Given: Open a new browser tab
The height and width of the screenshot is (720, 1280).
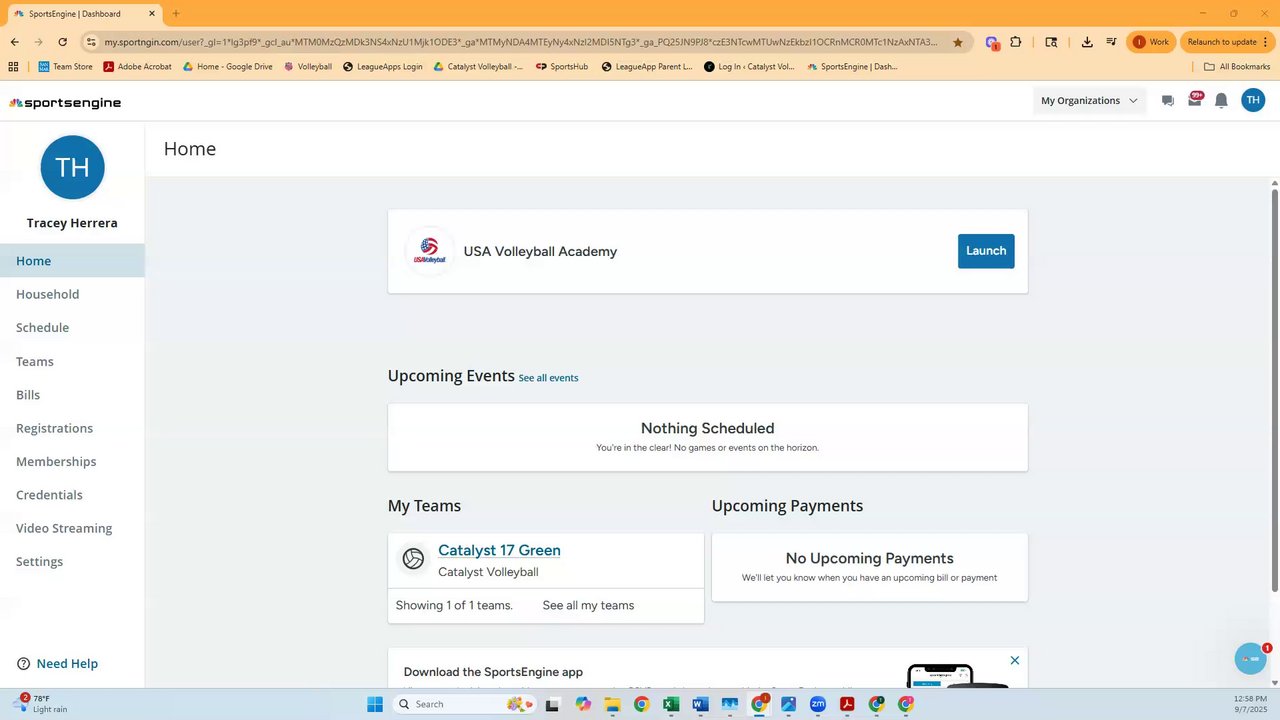Looking at the screenshot, I should coord(176,14).
